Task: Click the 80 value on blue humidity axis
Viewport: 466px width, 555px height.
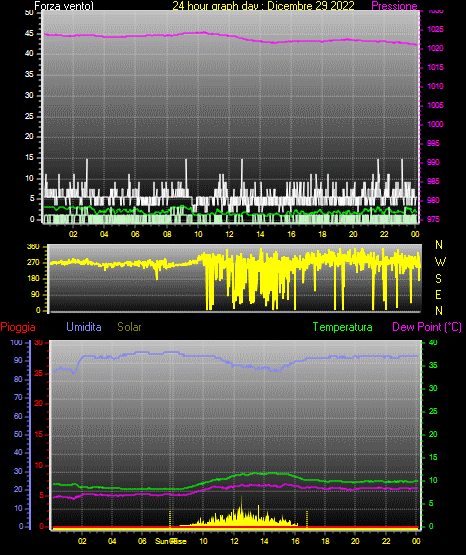Action: pyautogui.click(x=18, y=379)
